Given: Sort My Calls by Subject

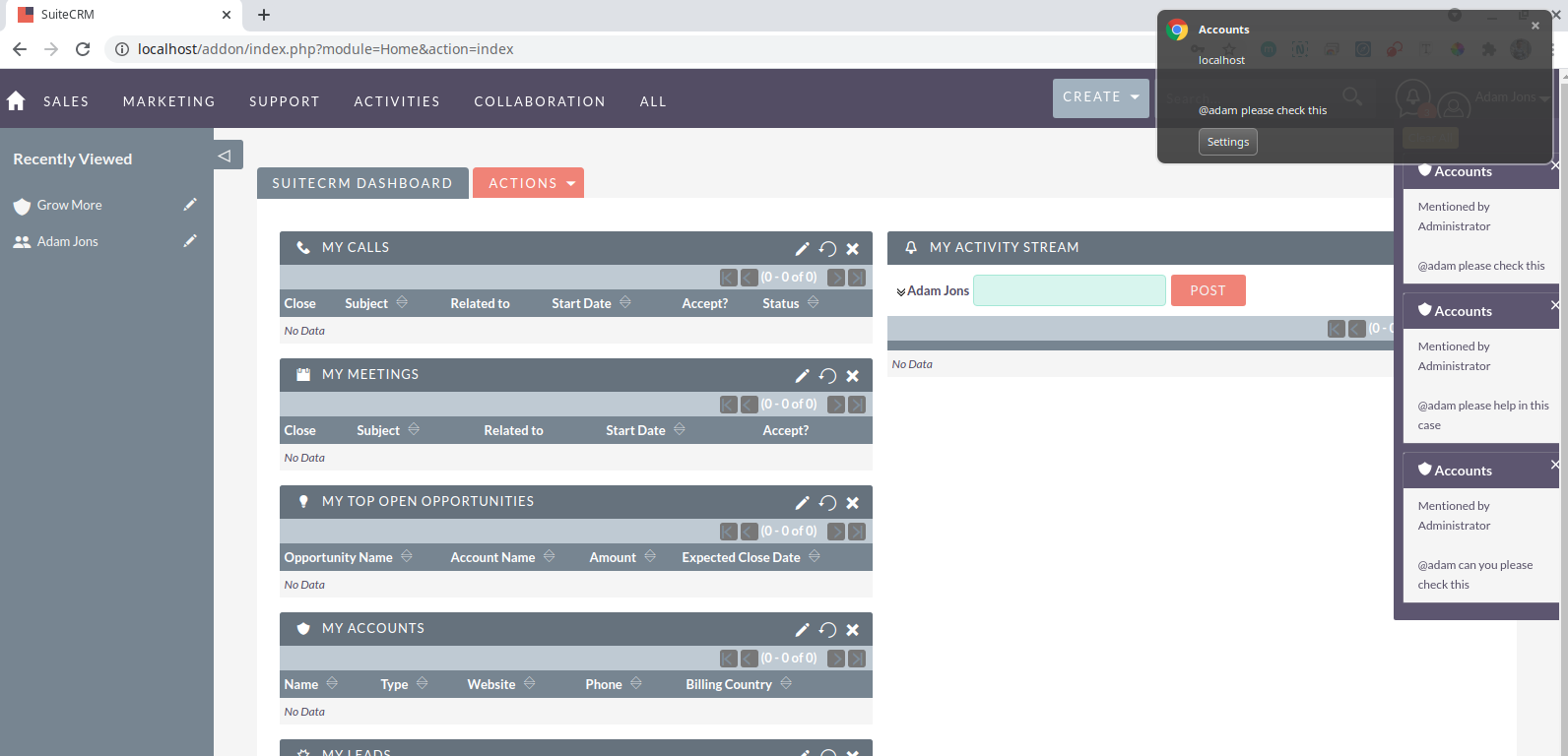Looking at the screenshot, I should tap(402, 302).
